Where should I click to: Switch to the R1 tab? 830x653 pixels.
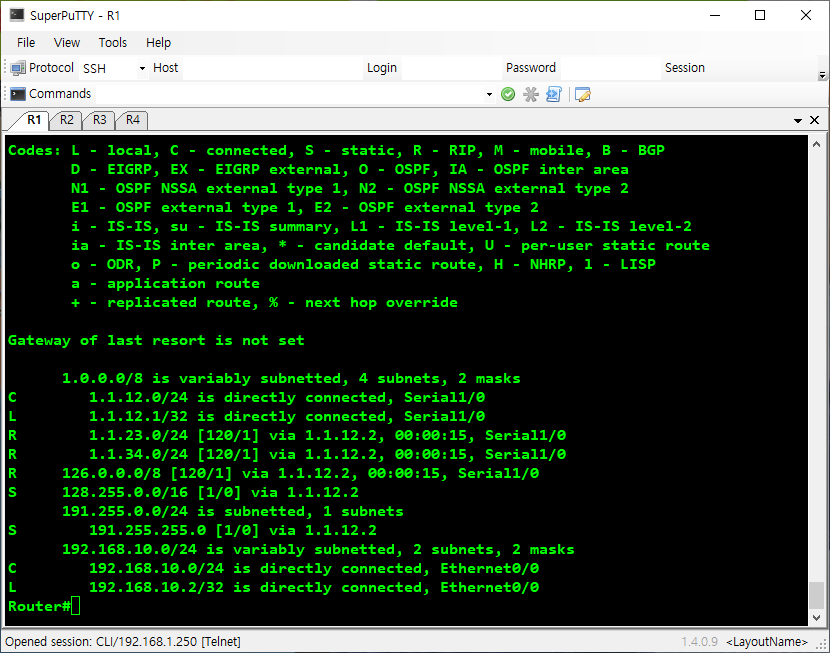pyautogui.click(x=34, y=120)
